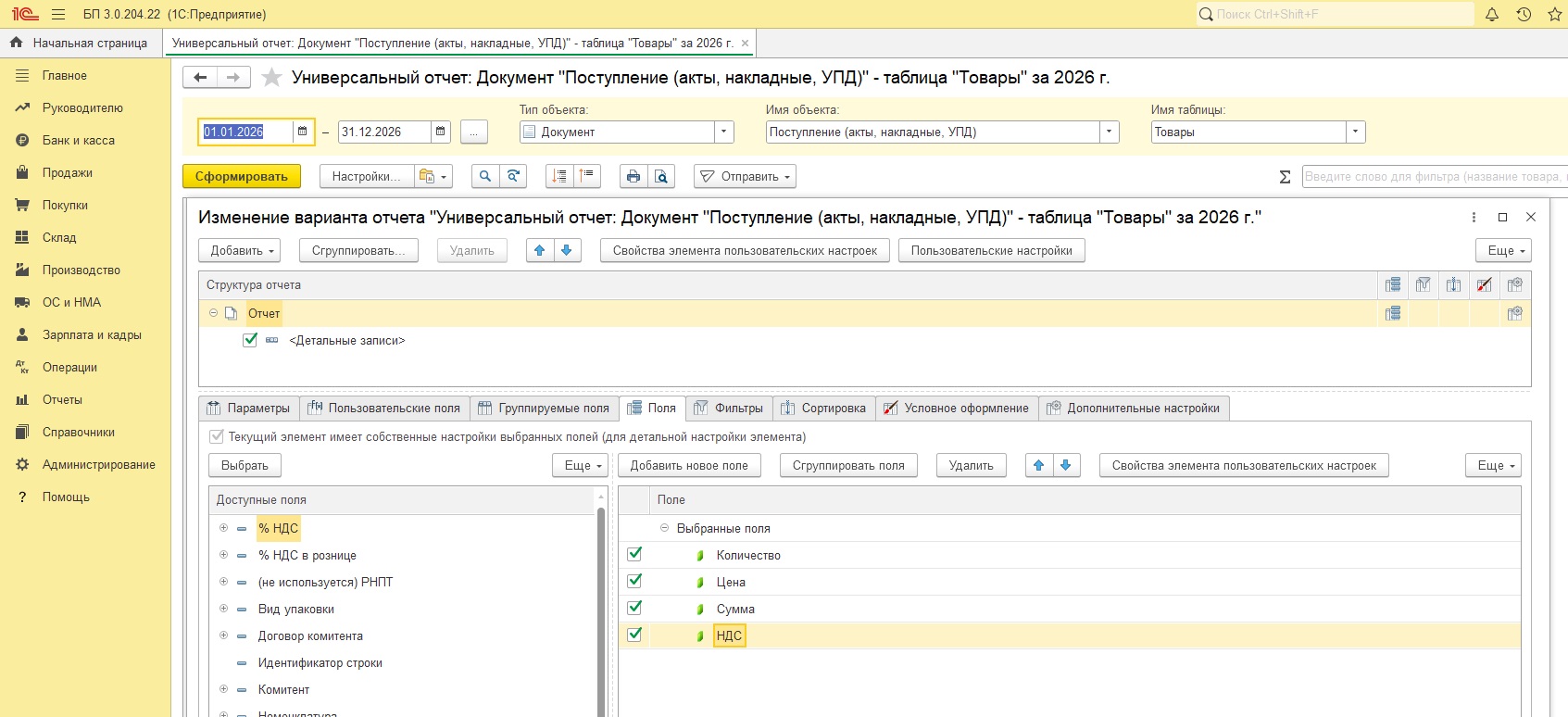The image size is (1568, 717).
Task: Switch to the Фильтры tab
Action: tap(729, 408)
